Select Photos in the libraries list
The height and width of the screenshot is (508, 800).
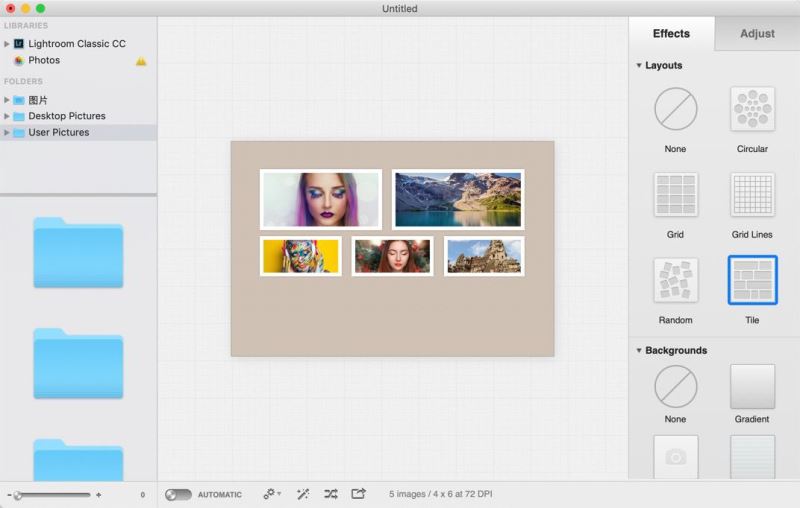click(x=79, y=60)
